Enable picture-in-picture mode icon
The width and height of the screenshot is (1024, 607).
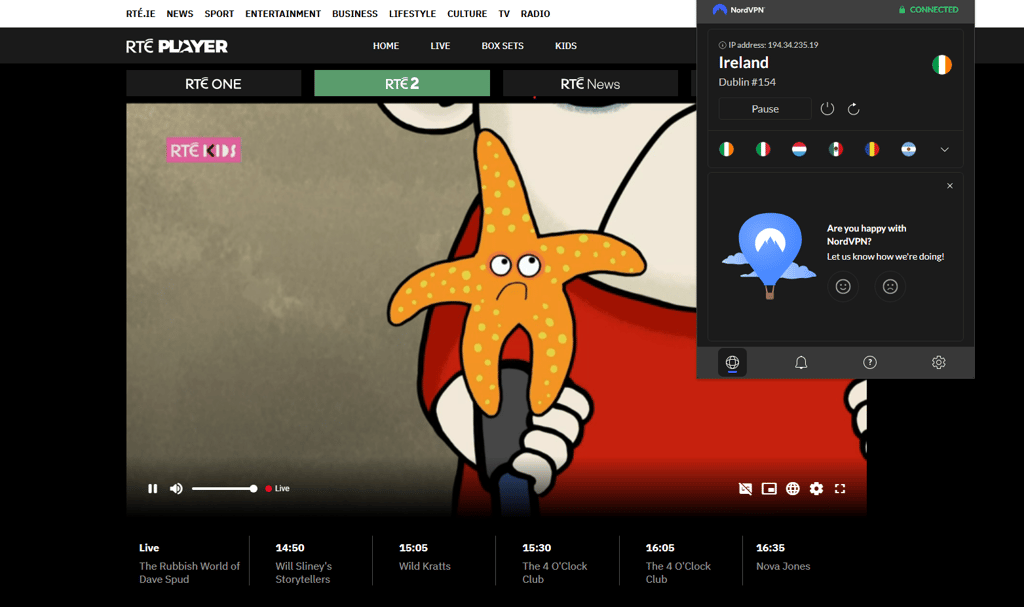click(x=769, y=489)
